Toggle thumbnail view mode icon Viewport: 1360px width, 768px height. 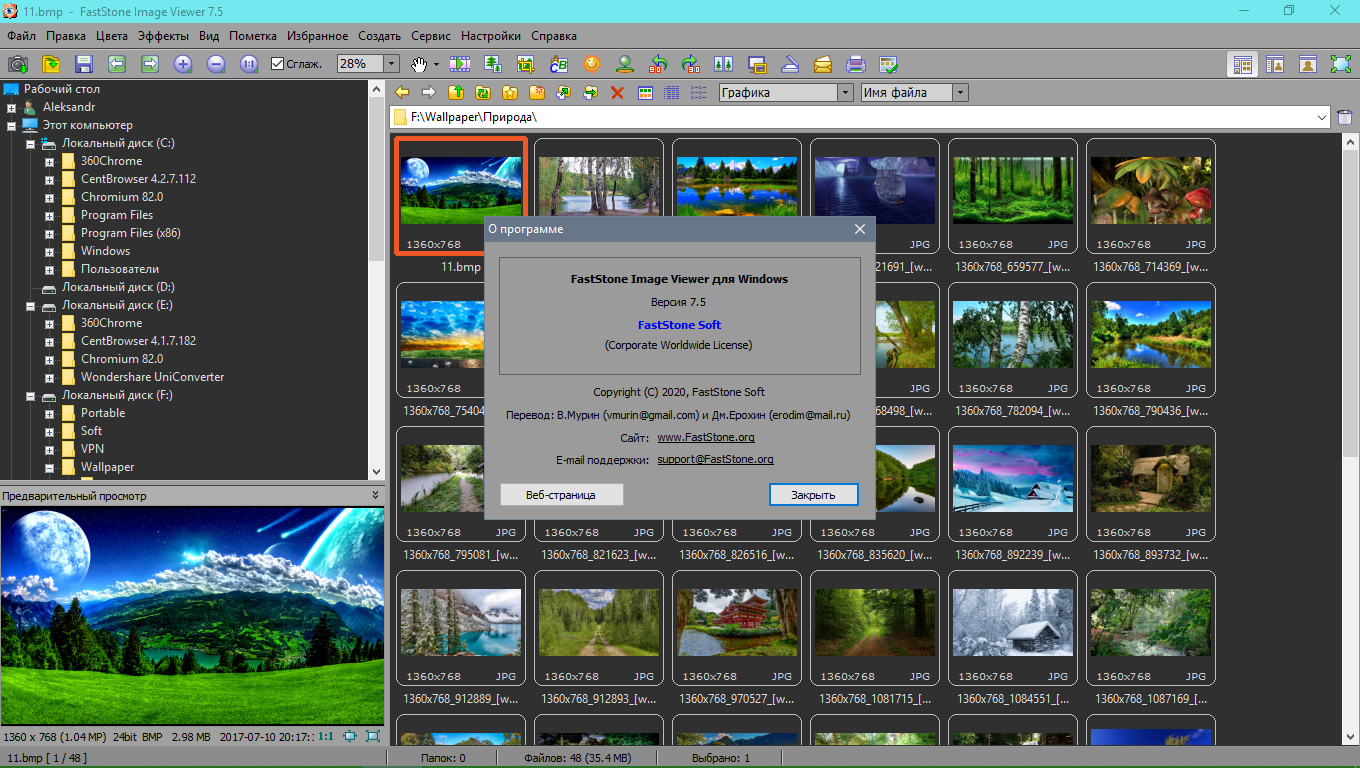tap(645, 93)
